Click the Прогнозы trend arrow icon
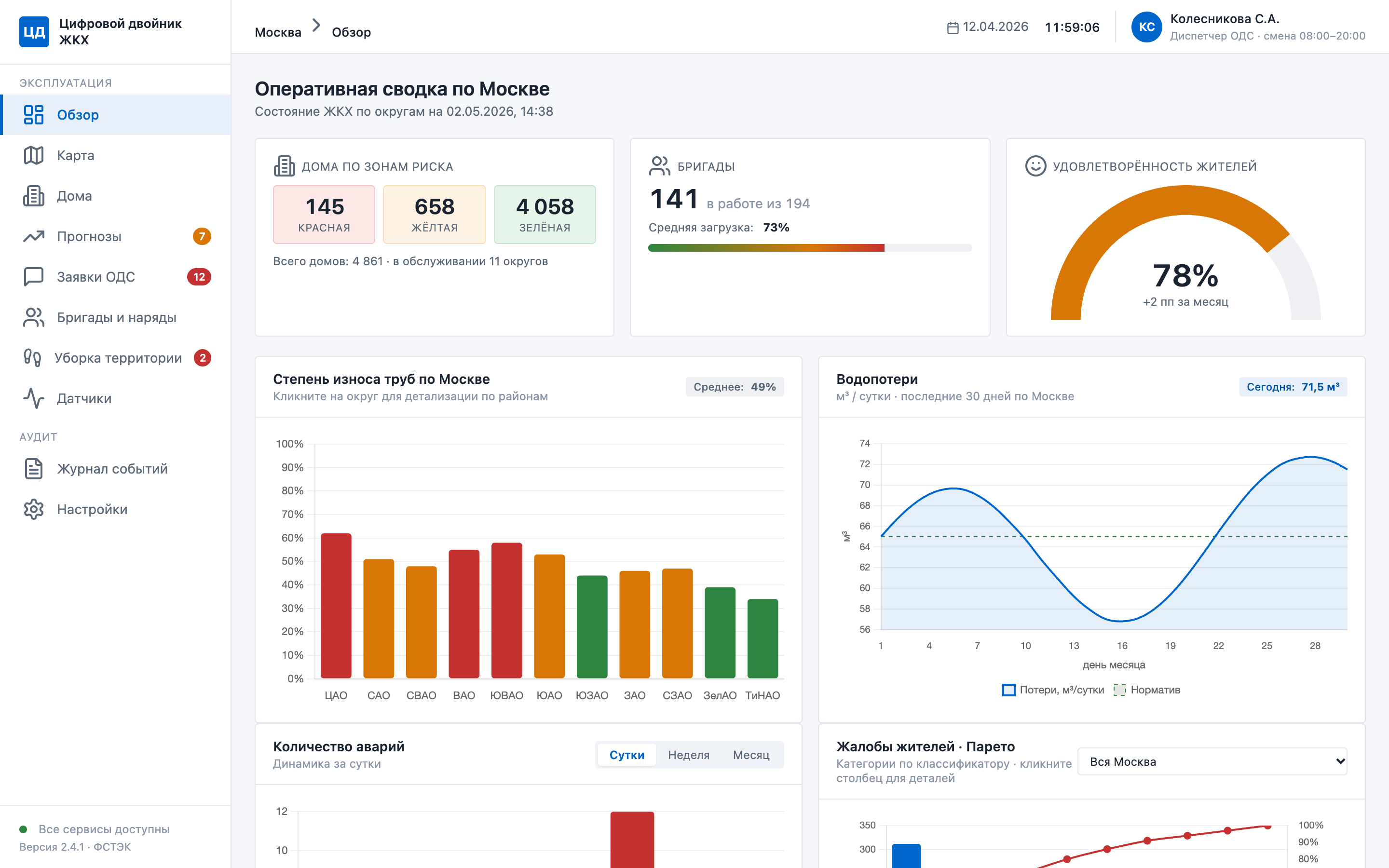Viewport: 1389px width, 868px height. click(x=34, y=236)
